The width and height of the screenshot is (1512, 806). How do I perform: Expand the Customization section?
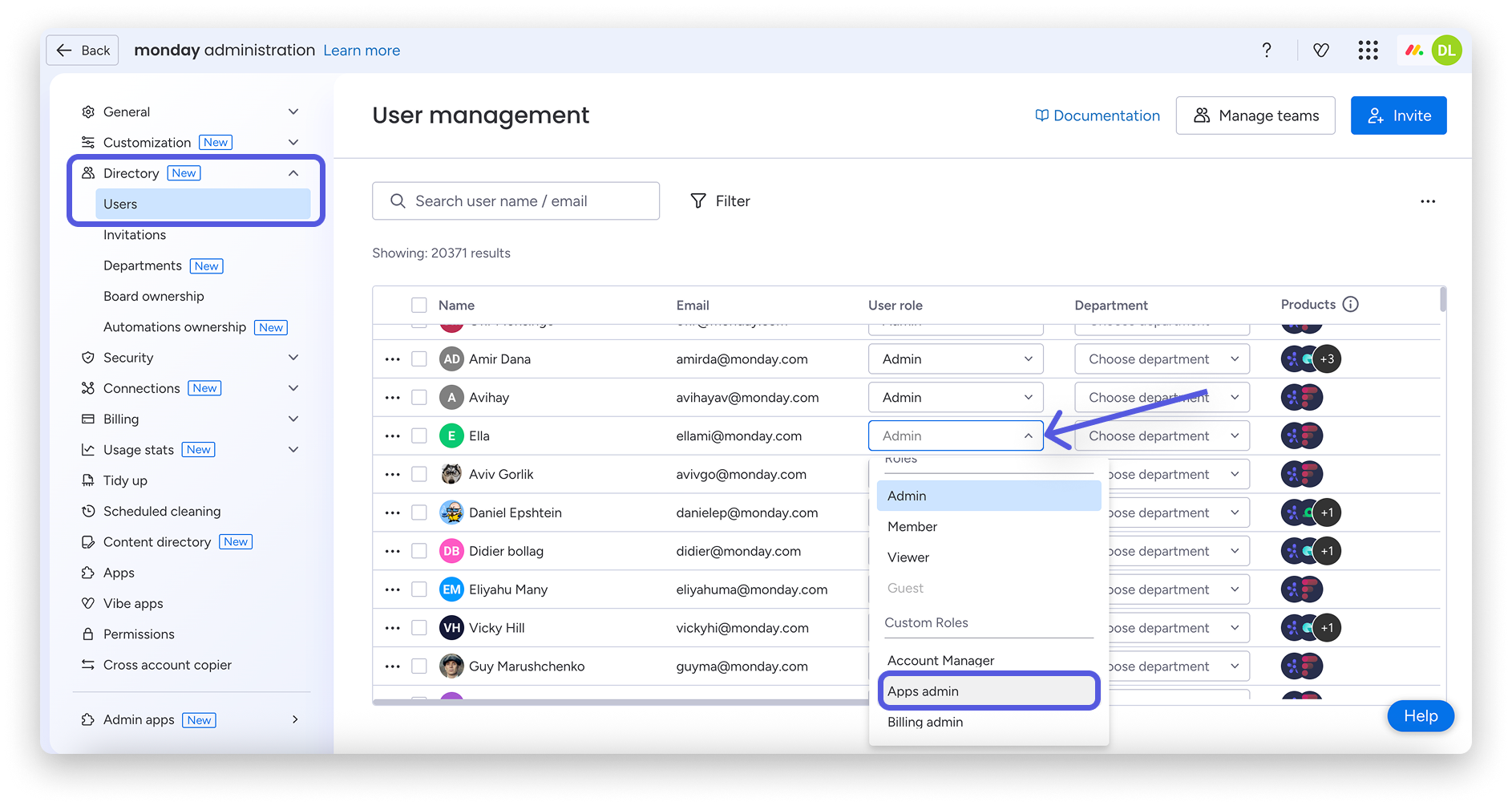point(293,143)
